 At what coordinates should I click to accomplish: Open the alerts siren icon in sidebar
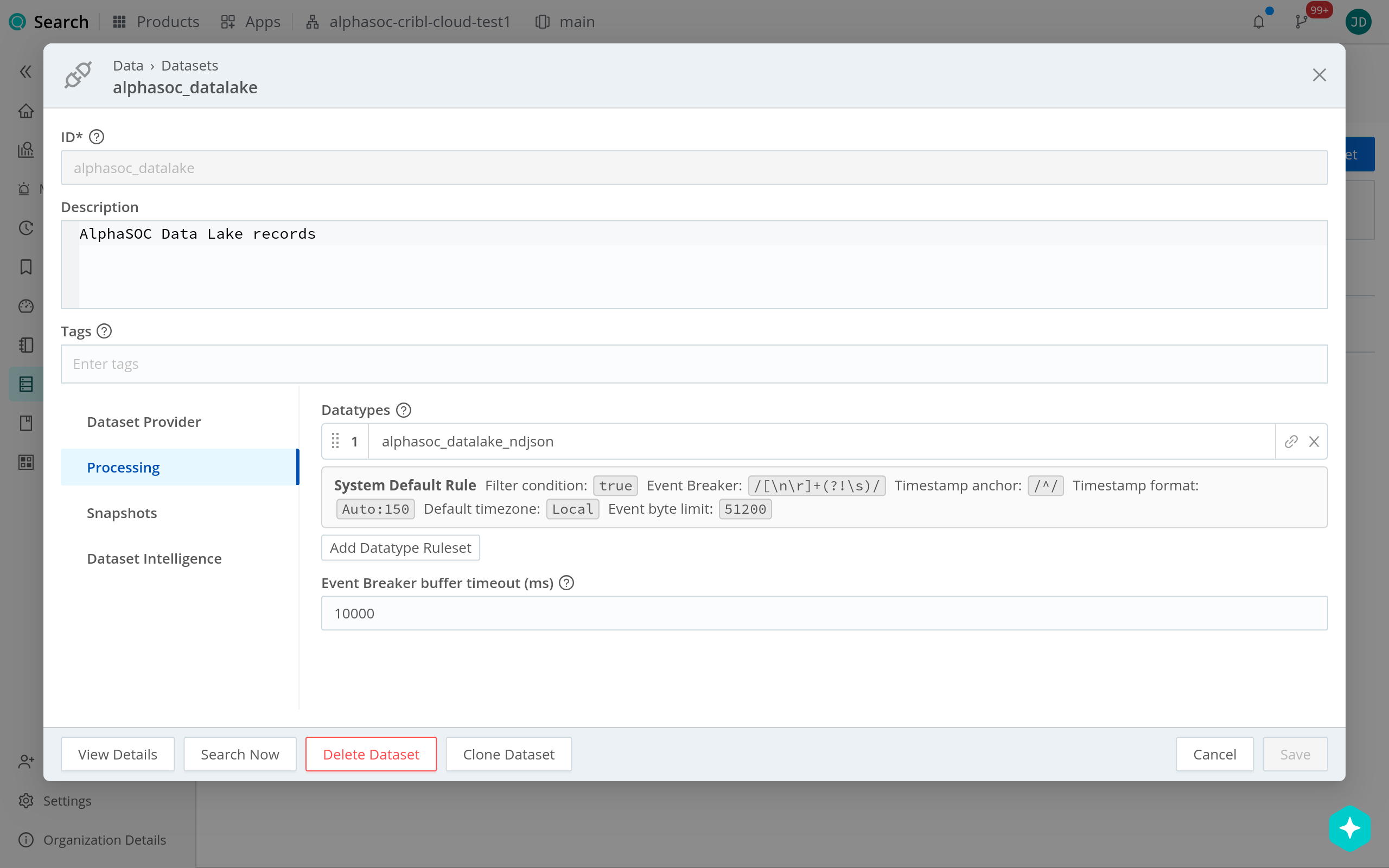[x=24, y=189]
